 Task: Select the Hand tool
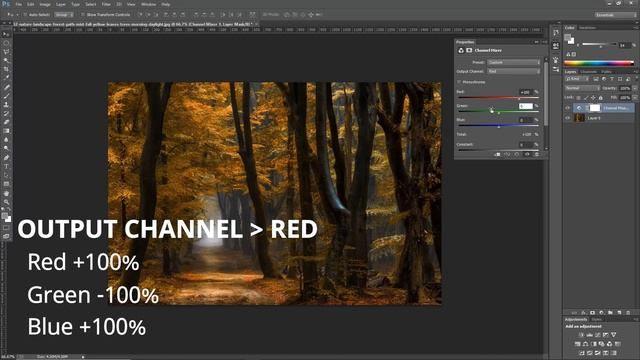click(x=6, y=193)
